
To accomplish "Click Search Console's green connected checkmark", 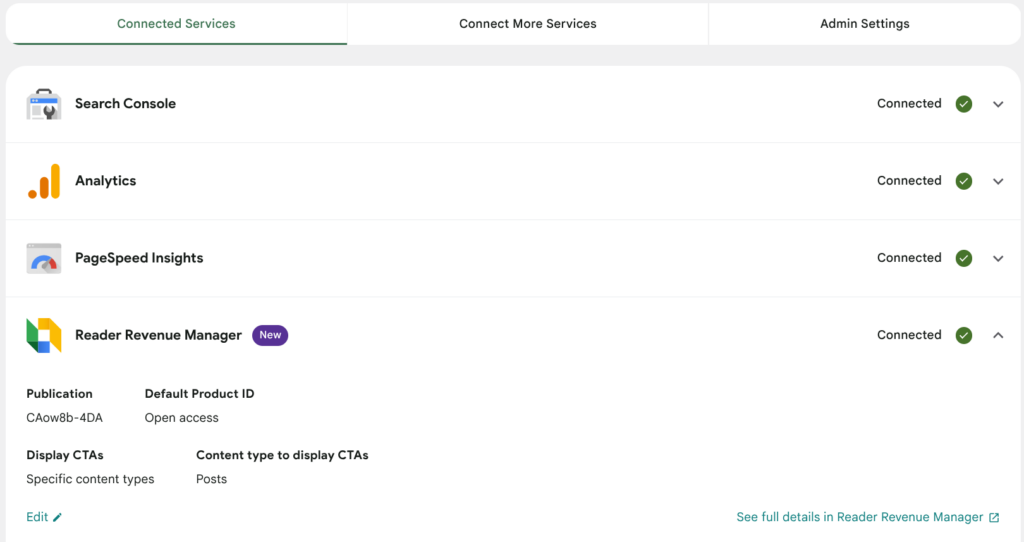I will click(964, 104).
